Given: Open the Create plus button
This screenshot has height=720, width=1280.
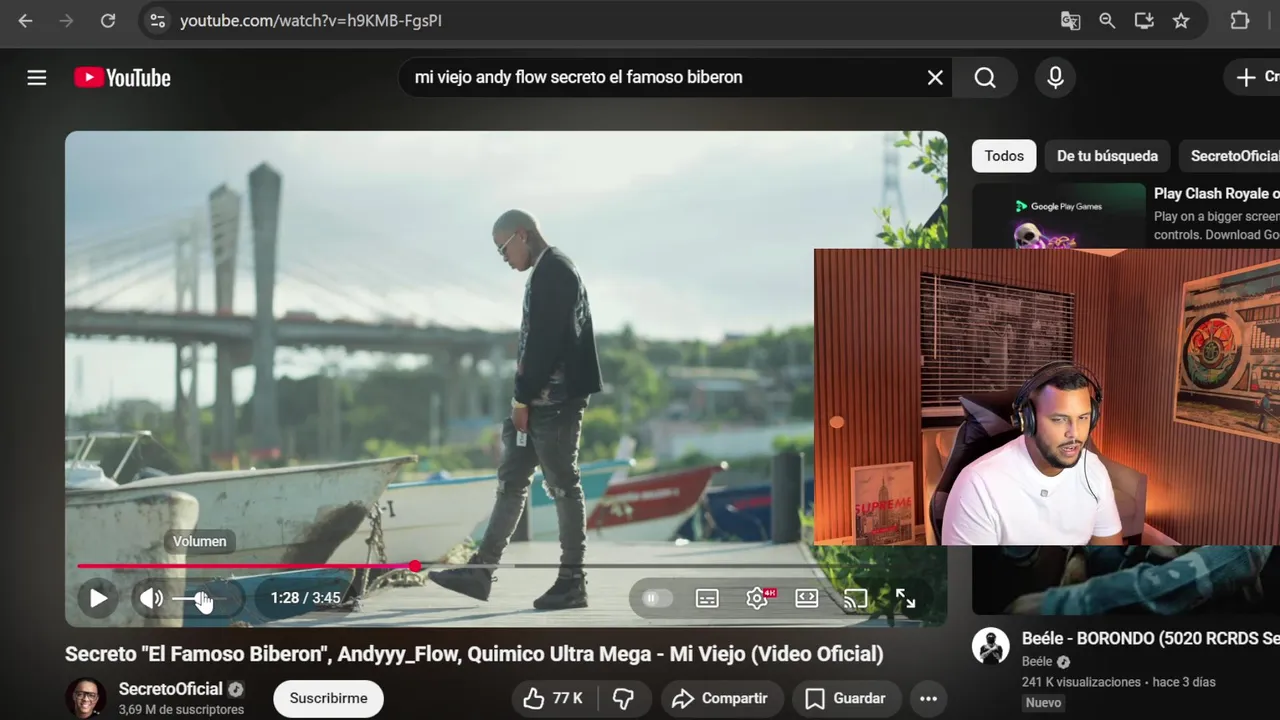Looking at the screenshot, I should (1254, 77).
